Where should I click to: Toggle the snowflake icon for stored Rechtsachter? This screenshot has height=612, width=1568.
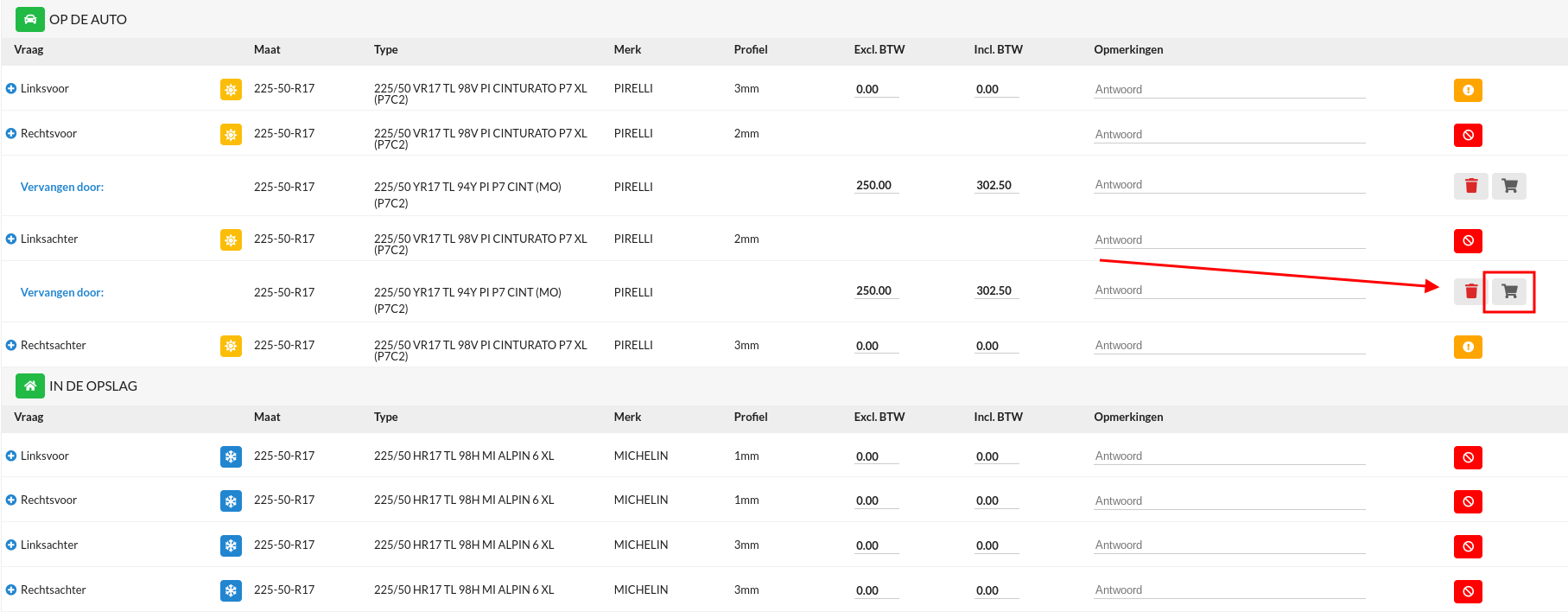click(231, 590)
